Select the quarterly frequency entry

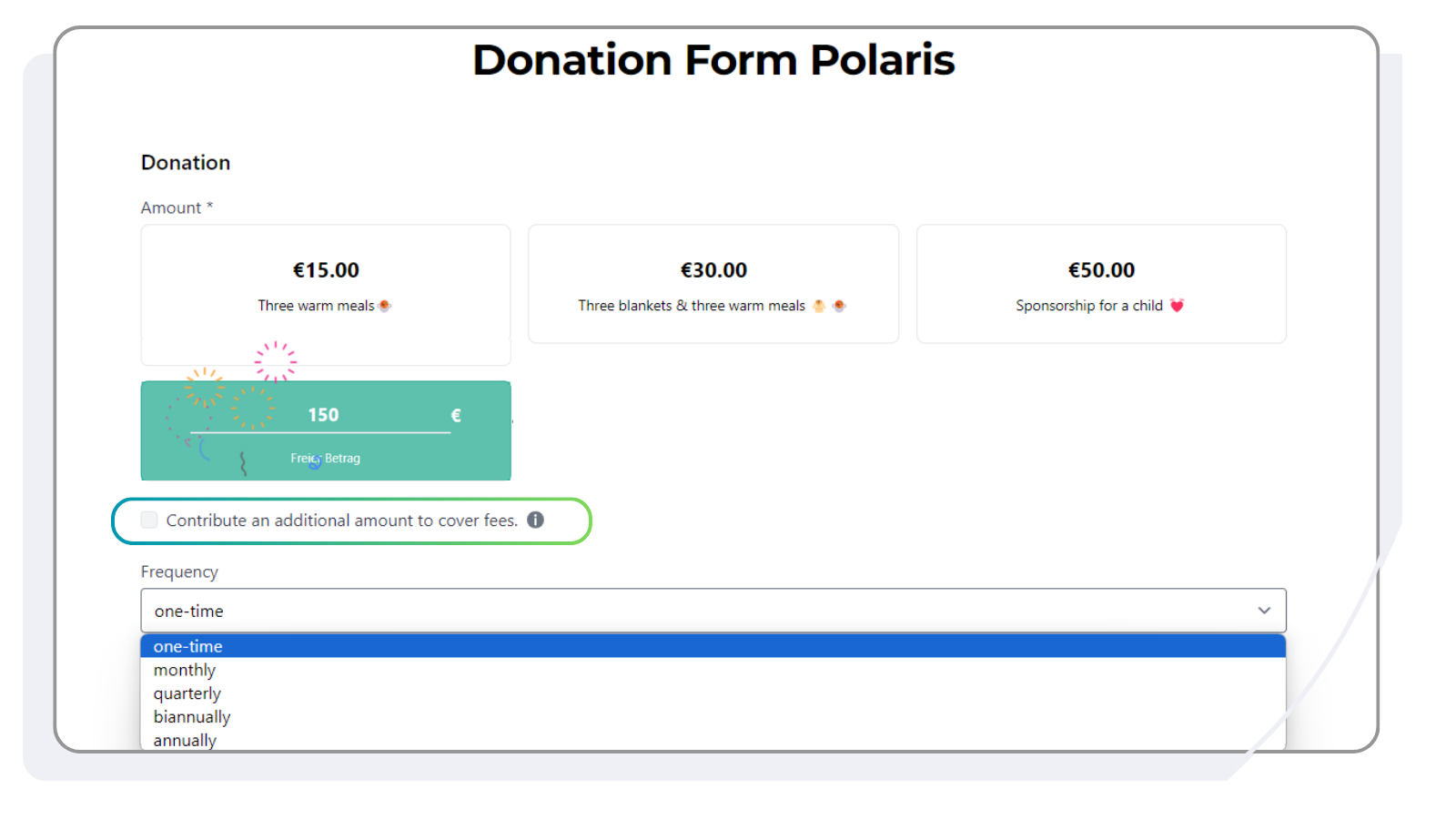(x=187, y=693)
